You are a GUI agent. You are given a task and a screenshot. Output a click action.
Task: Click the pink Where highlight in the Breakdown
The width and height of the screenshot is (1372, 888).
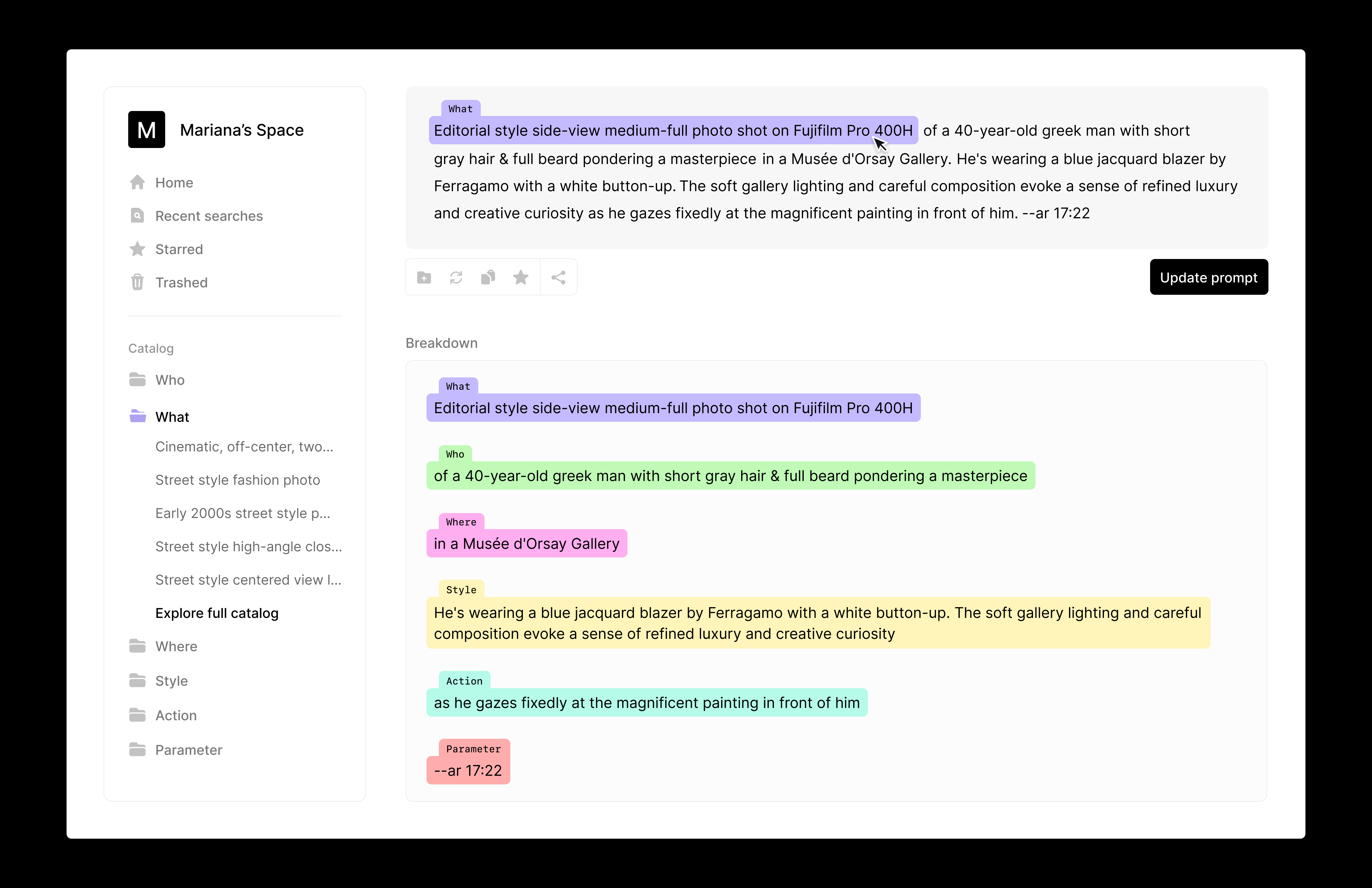pos(525,543)
